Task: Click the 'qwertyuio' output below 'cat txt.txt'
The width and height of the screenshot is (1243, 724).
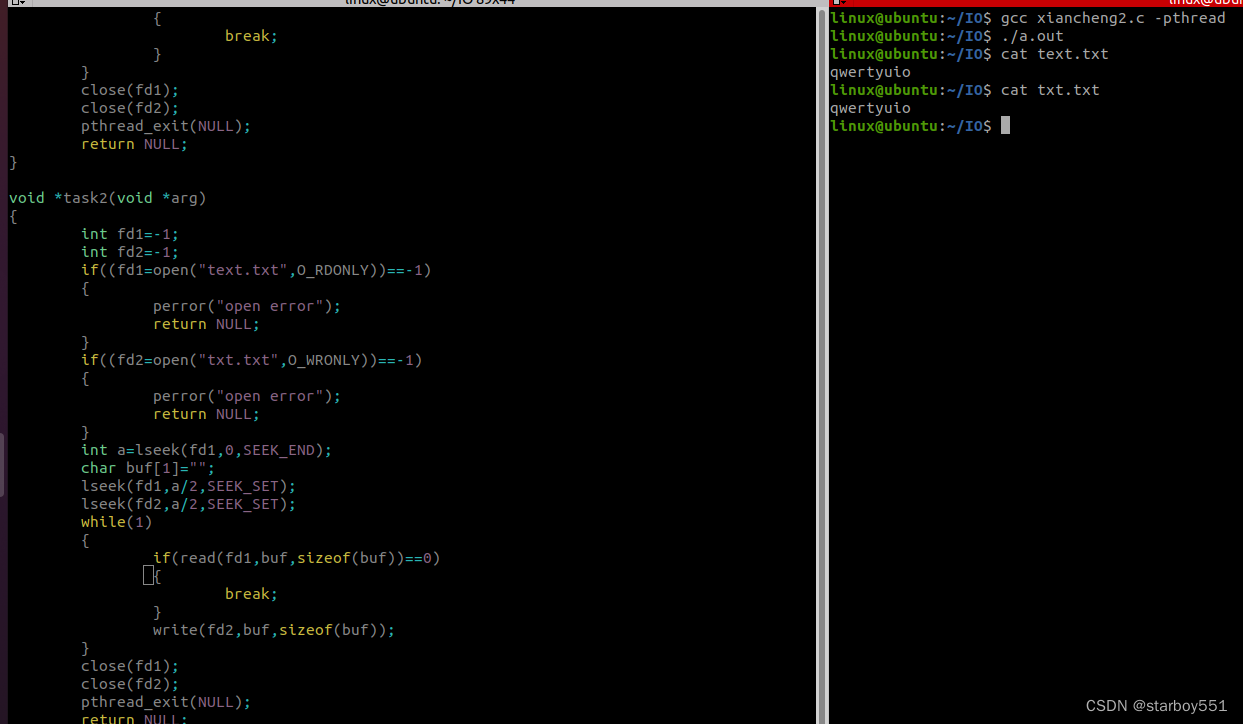Action: (x=870, y=108)
